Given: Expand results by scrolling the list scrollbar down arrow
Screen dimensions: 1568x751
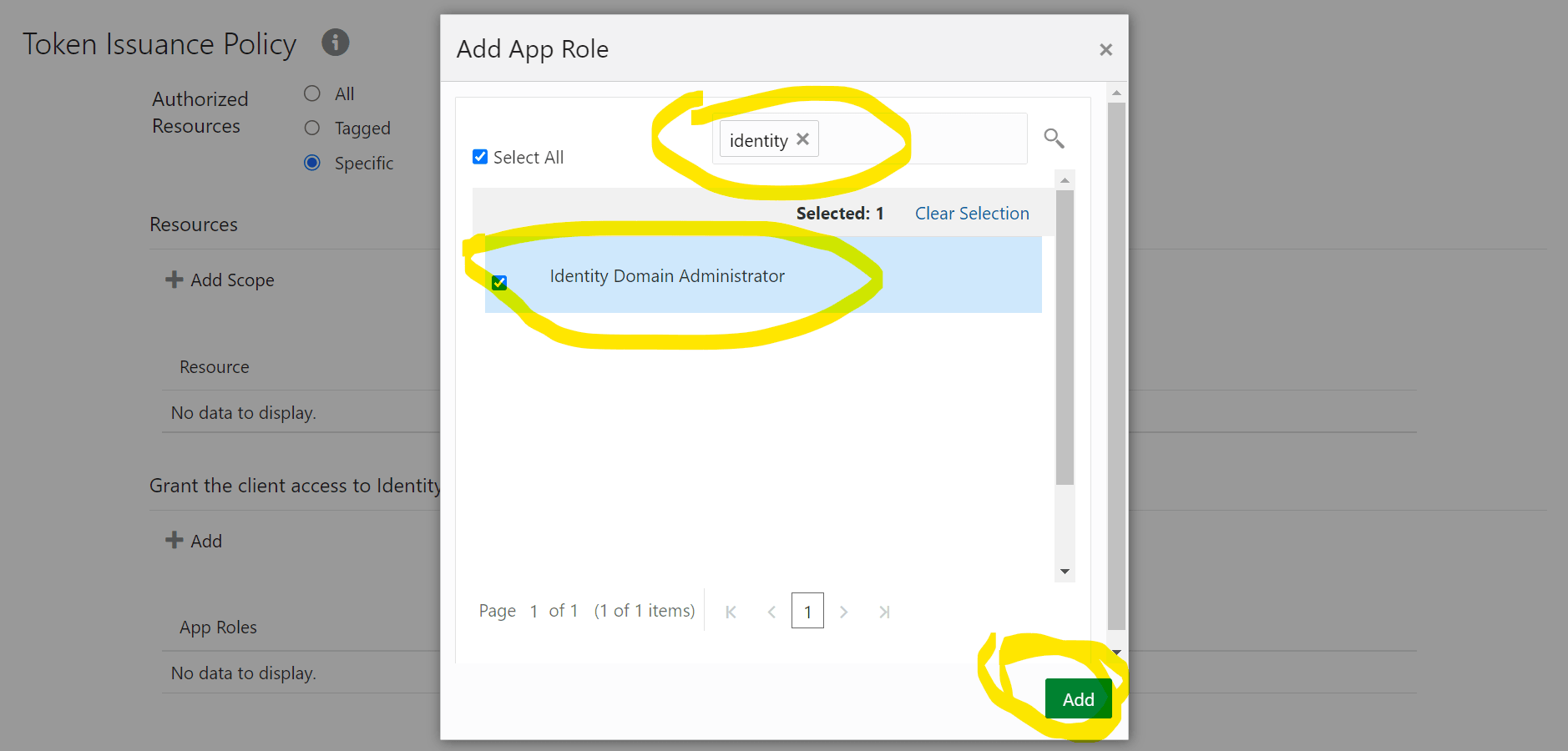Looking at the screenshot, I should click(x=1065, y=572).
